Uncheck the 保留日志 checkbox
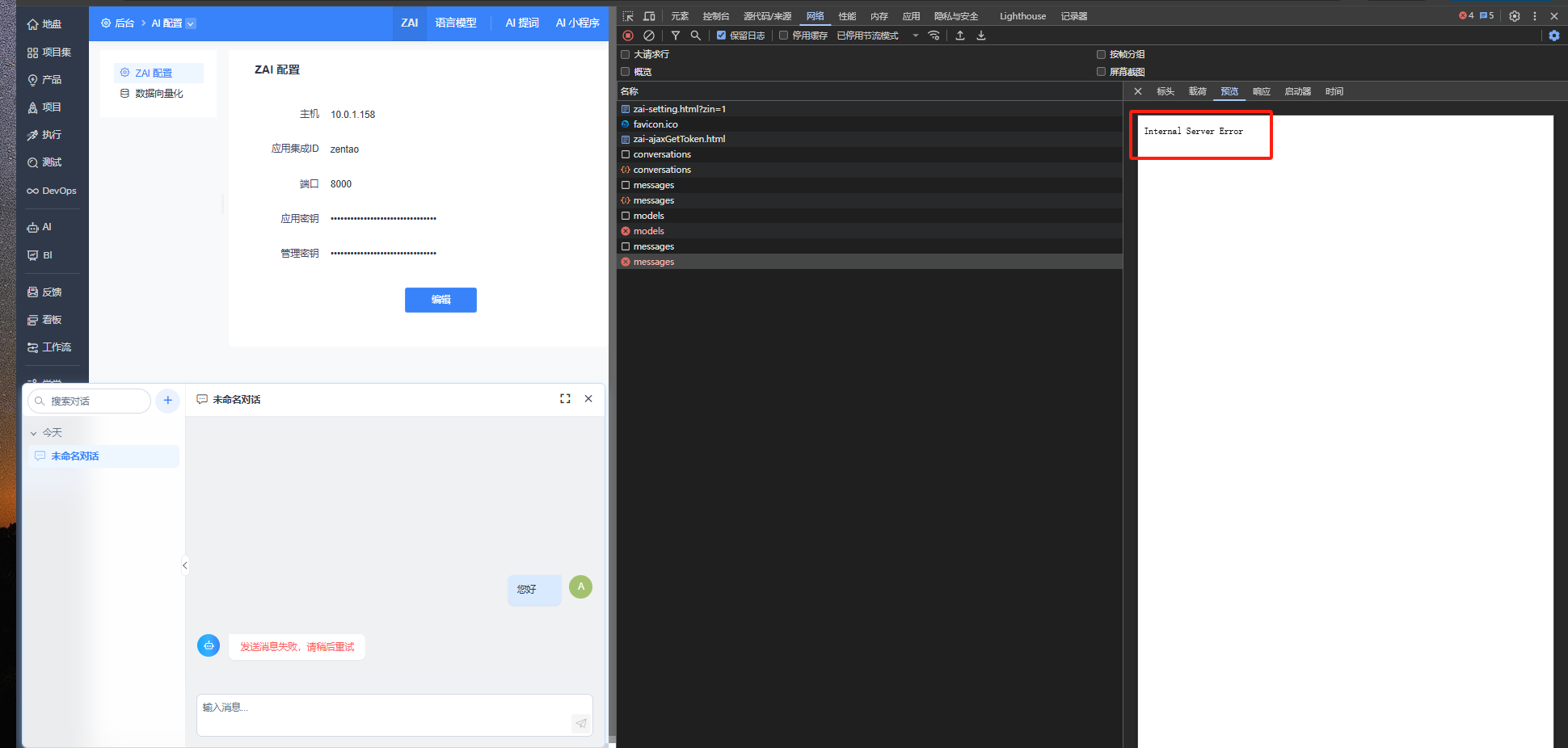The height and width of the screenshot is (748, 1568). coord(722,36)
